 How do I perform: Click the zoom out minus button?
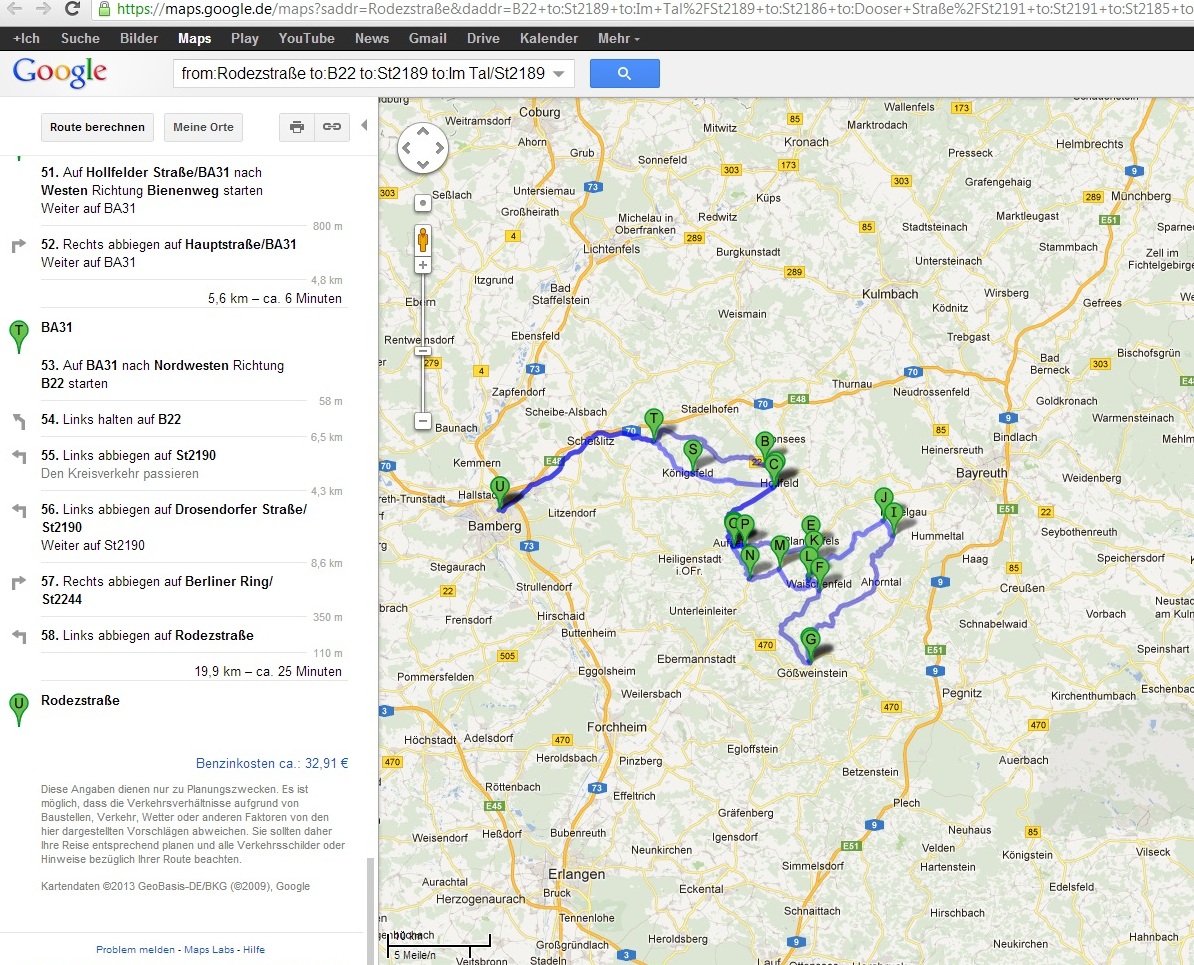(x=423, y=421)
